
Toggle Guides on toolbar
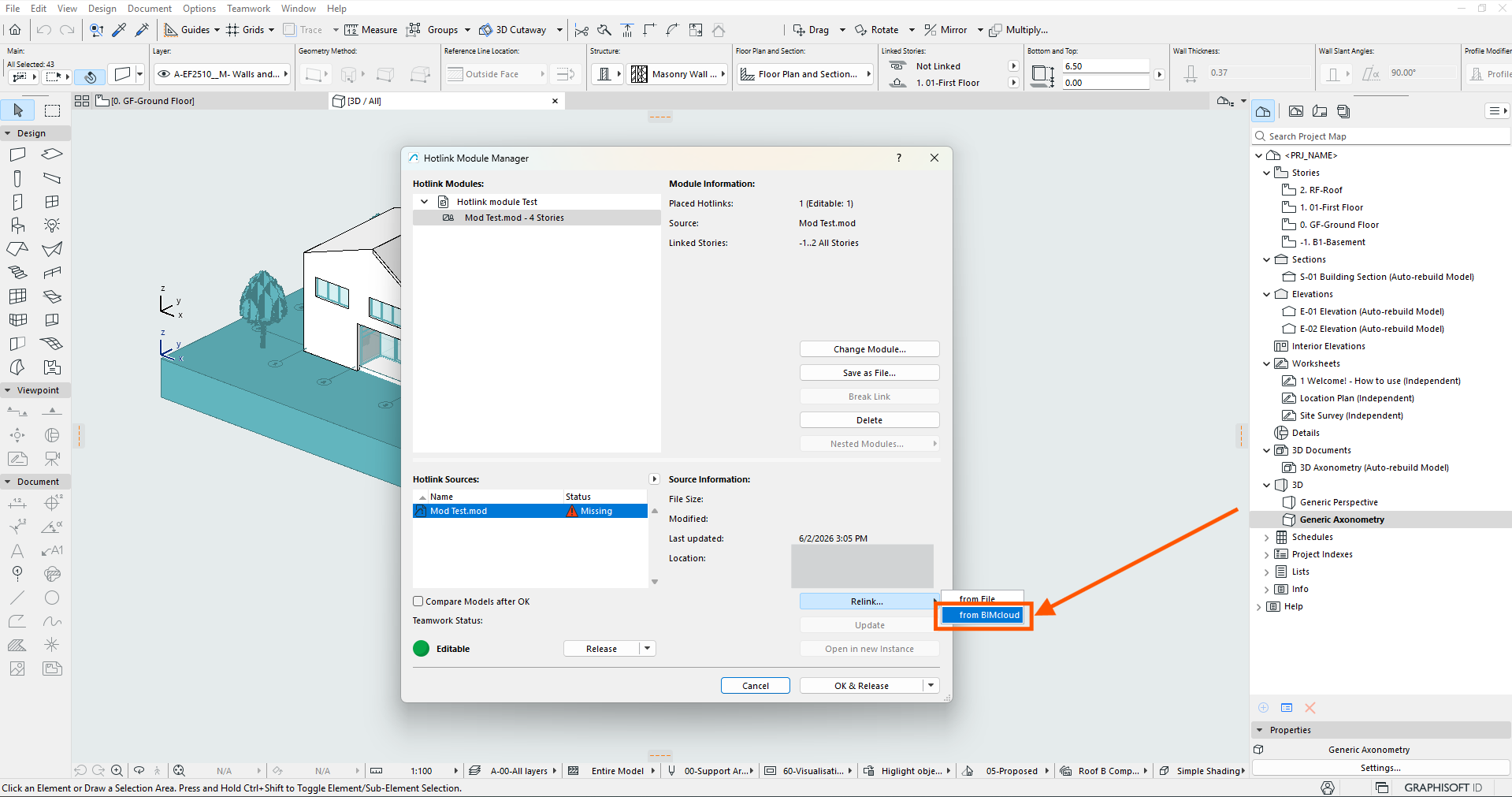pyautogui.click(x=188, y=30)
